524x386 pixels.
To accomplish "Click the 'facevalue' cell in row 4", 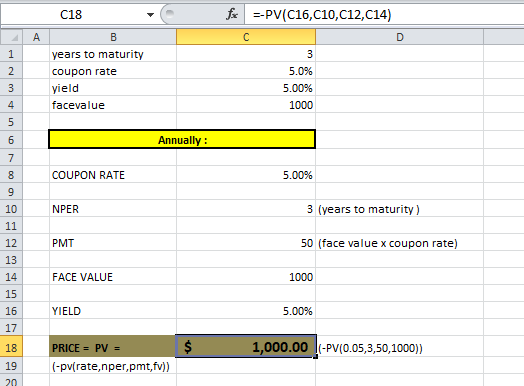I will 113,105.
